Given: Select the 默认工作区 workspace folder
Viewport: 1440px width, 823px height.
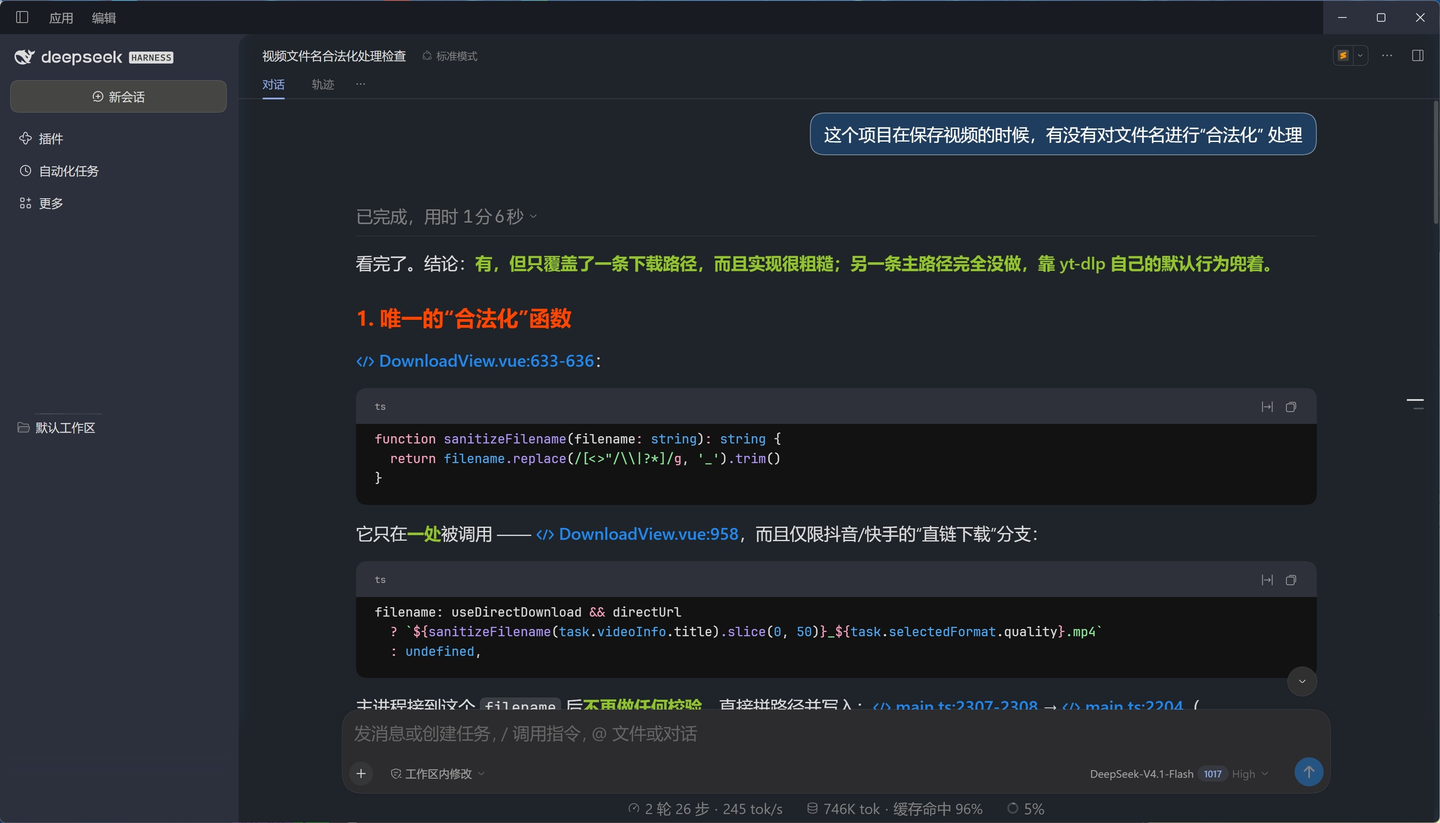Looking at the screenshot, I should pos(57,428).
